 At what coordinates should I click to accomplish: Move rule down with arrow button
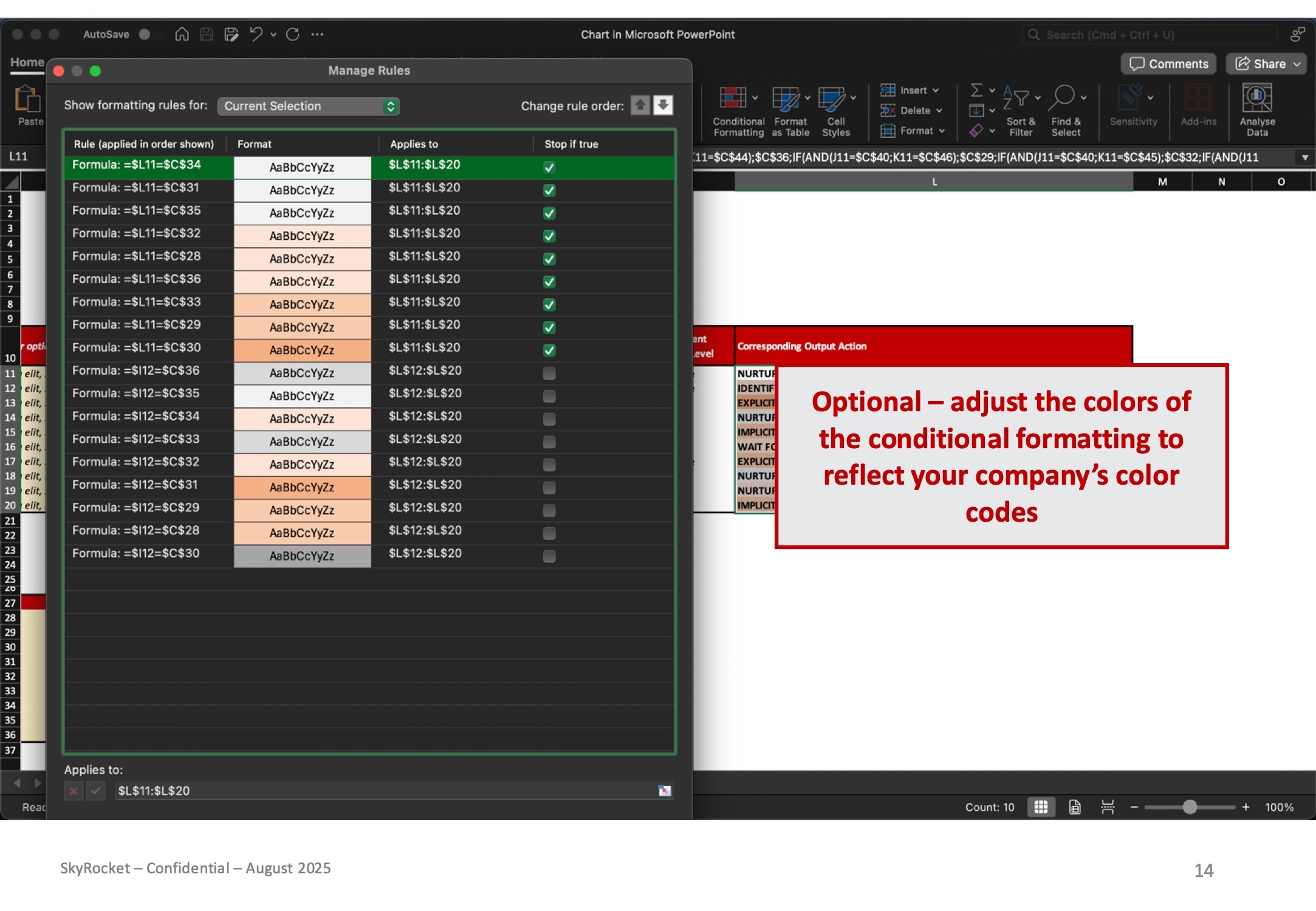click(x=663, y=105)
